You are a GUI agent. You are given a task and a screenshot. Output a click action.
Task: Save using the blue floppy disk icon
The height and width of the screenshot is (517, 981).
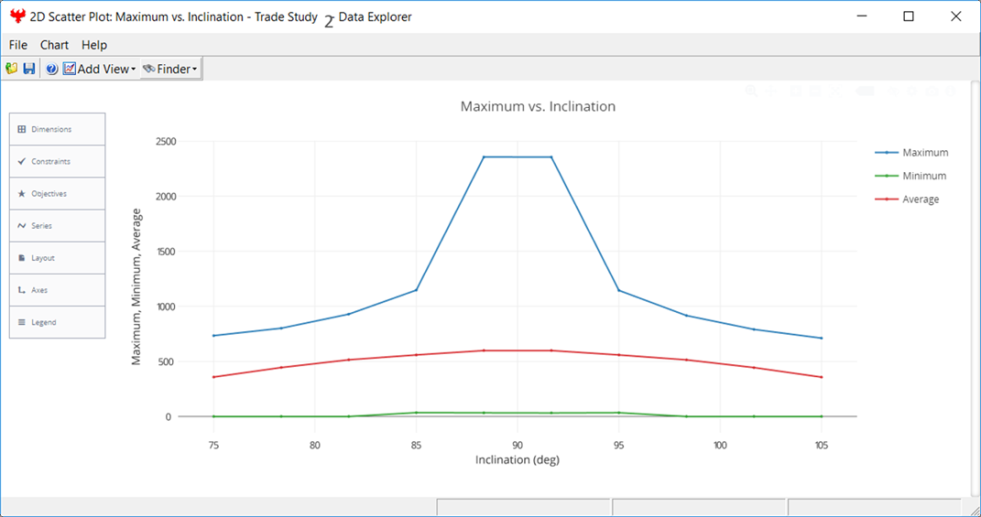click(29, 69)
